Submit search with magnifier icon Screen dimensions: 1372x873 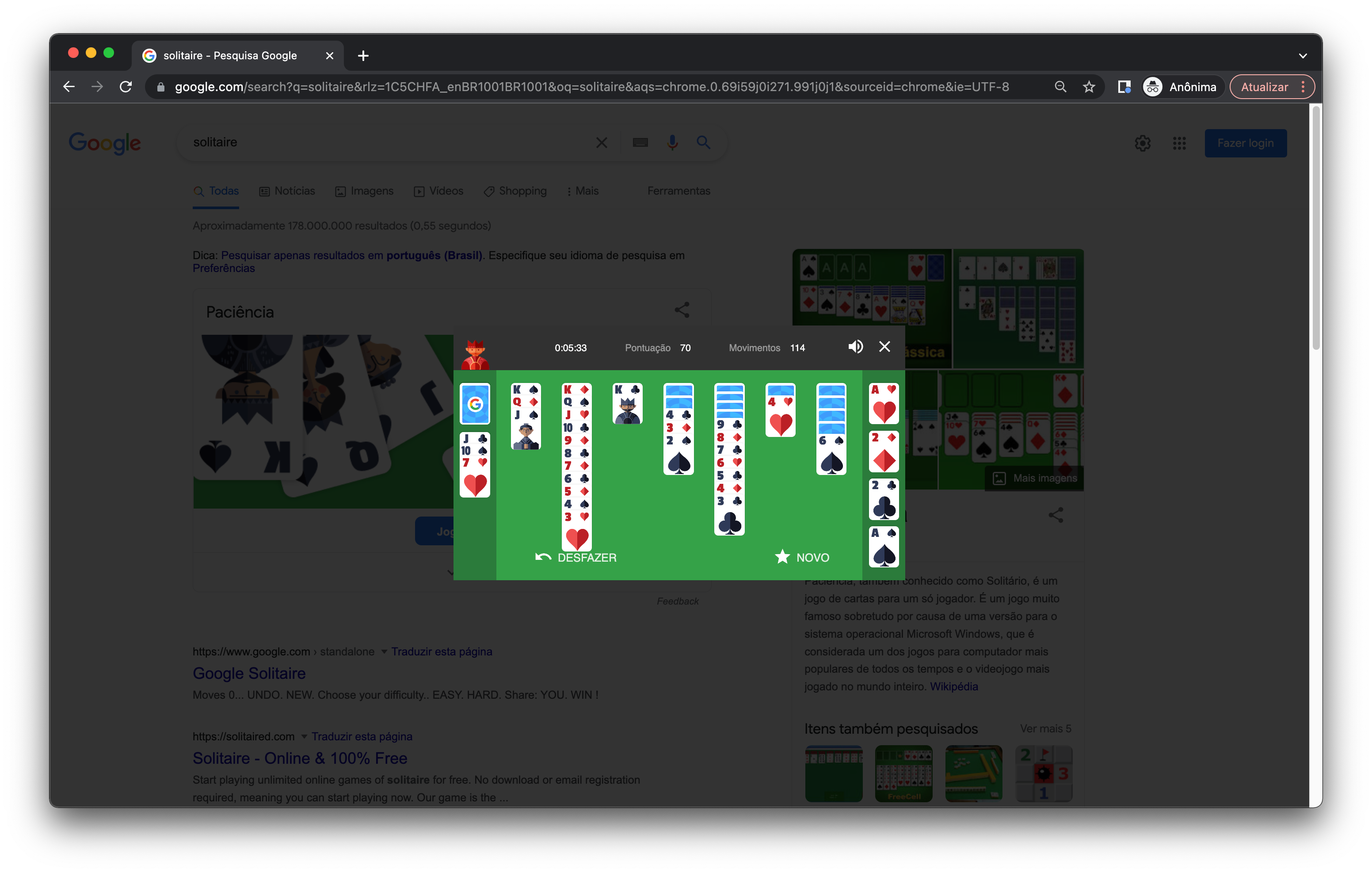click(703, 142)
